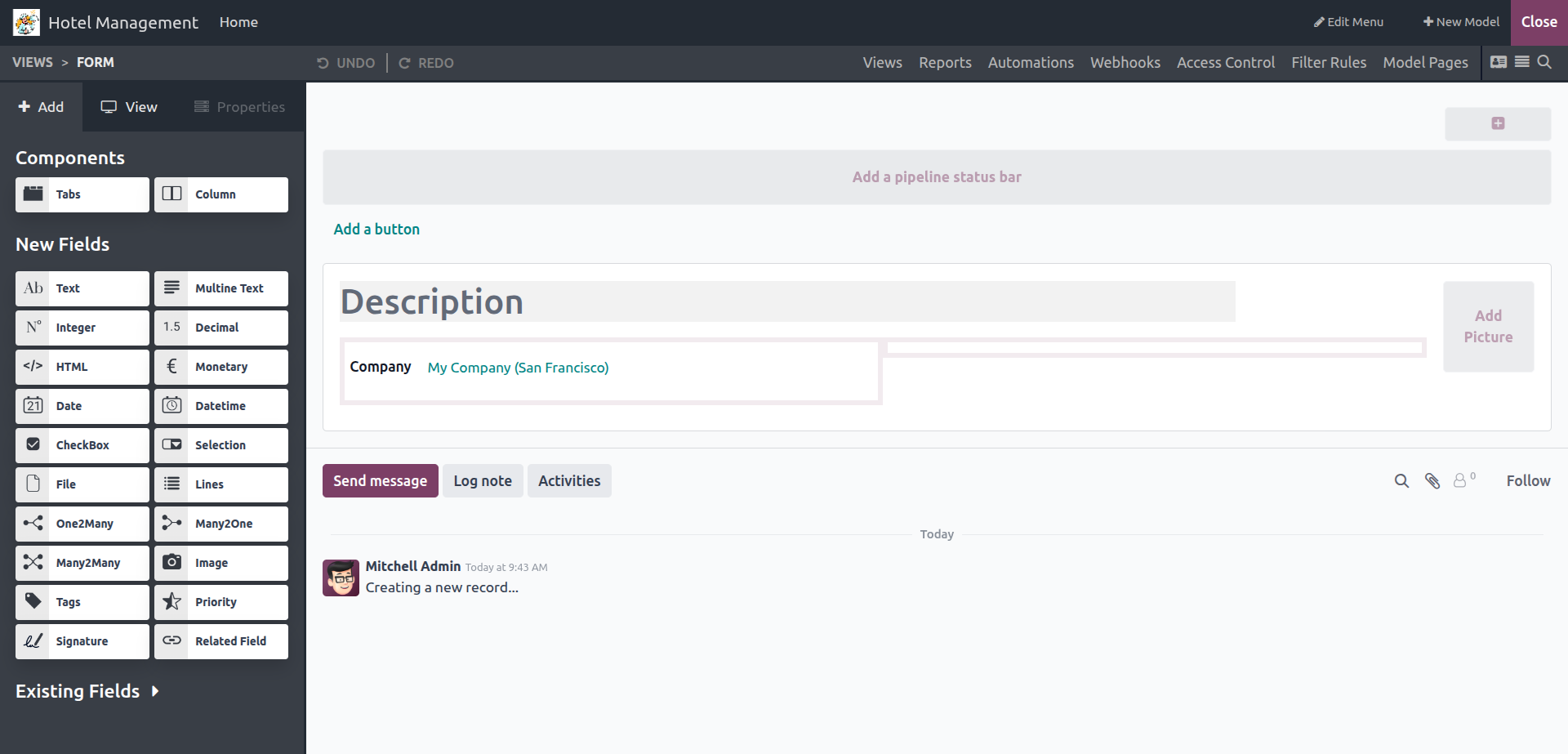Select the Lines field type
Viewport: 1568px width, 754px height.
click(x=221, y=484)
